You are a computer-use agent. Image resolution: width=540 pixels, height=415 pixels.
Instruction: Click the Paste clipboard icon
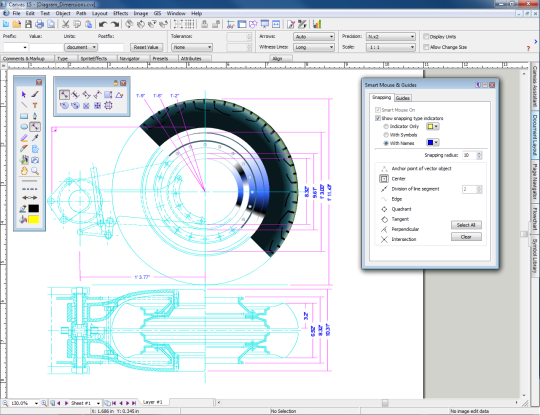coord(89,24)
